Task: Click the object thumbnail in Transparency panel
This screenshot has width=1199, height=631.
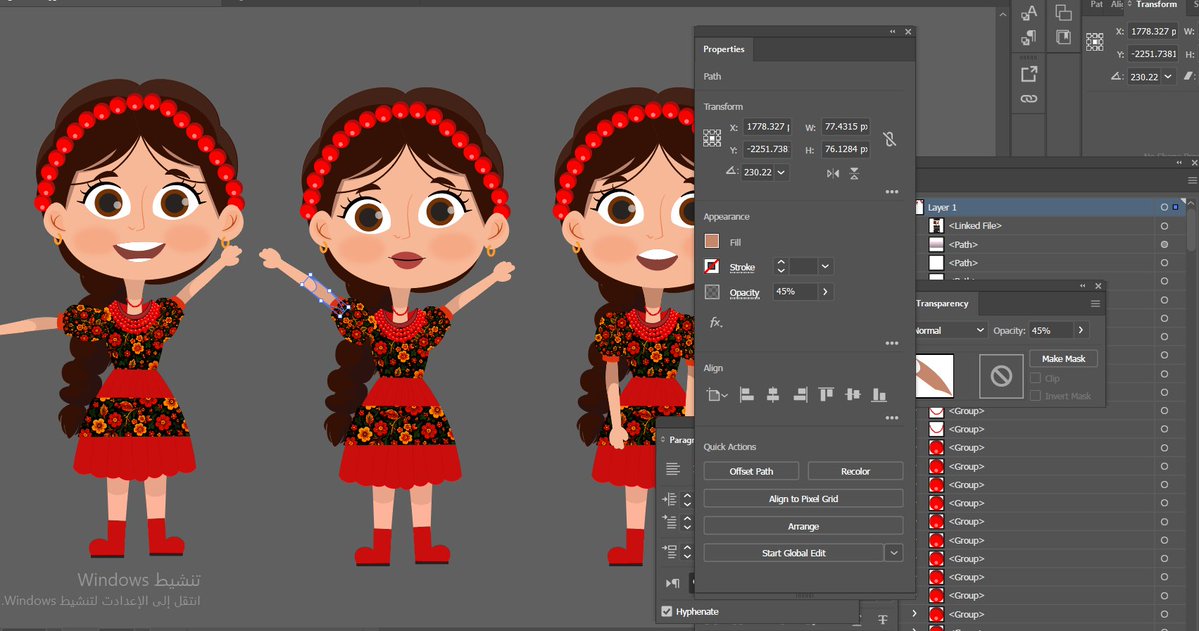Action: tap(934, 376)
